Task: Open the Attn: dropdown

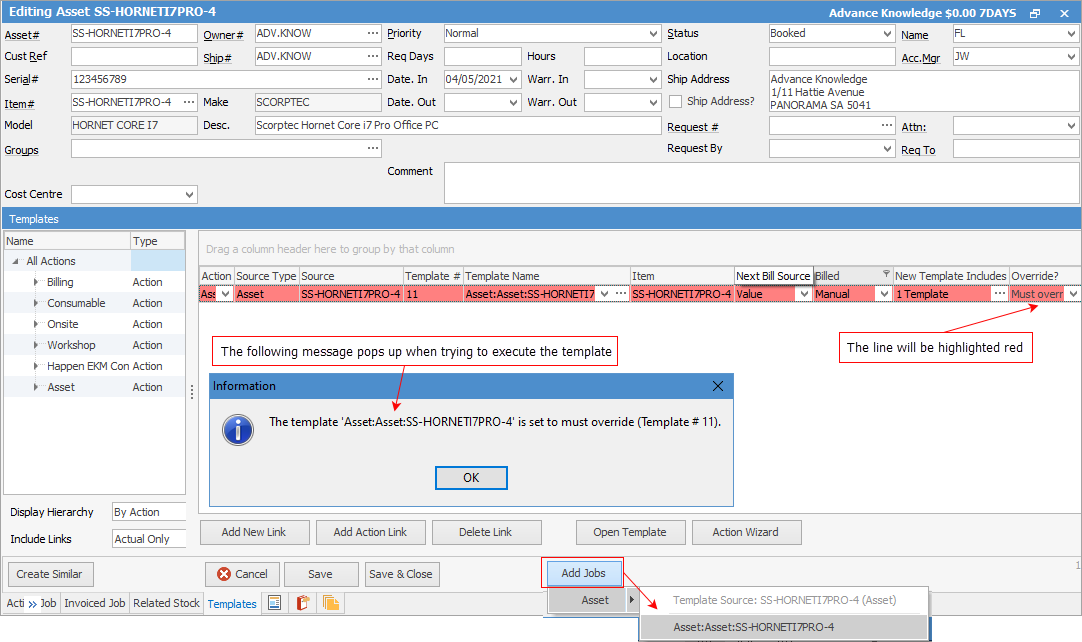Action: [x=1071, y=126]
